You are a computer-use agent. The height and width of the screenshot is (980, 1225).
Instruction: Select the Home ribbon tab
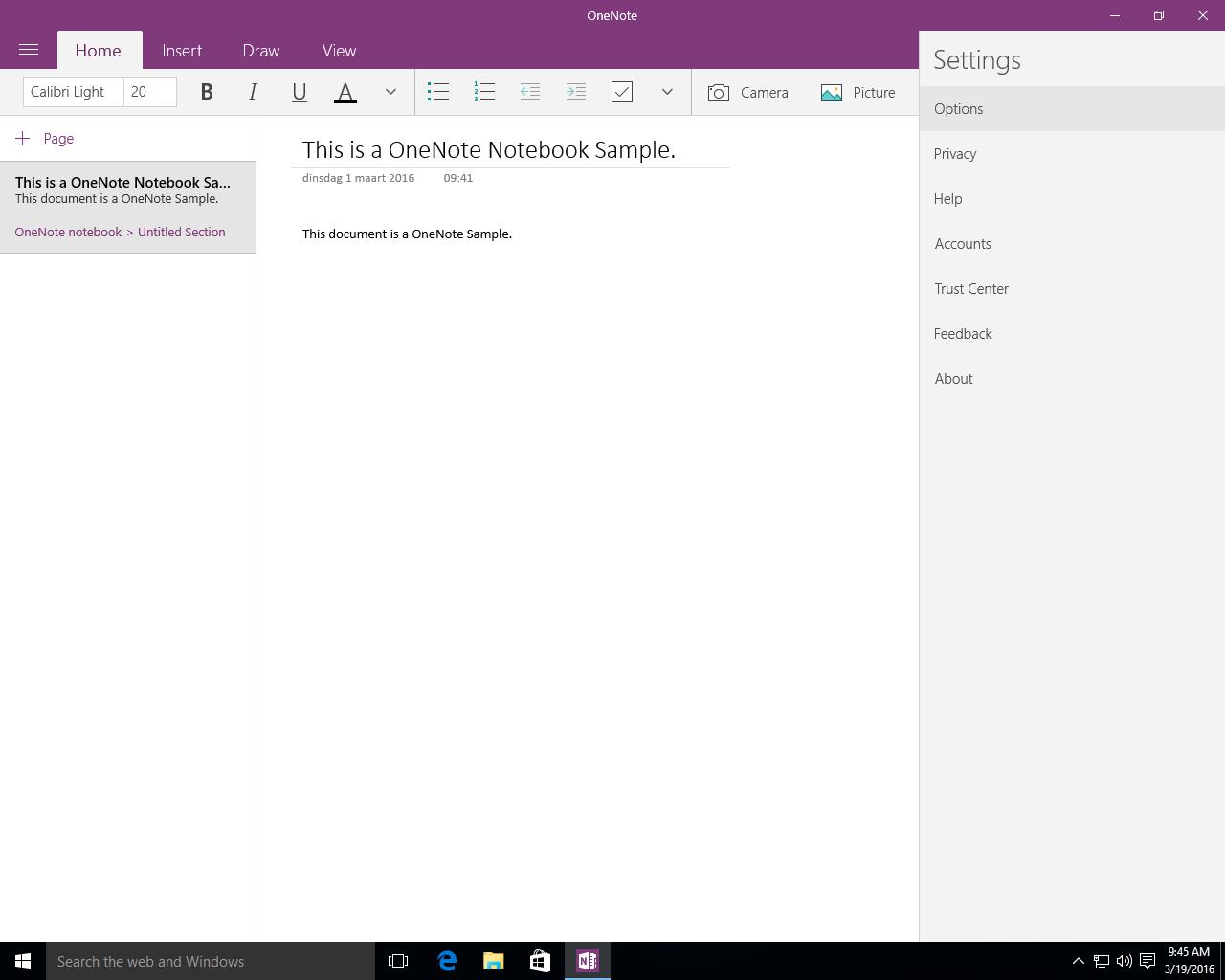click(x=99, y=50)
